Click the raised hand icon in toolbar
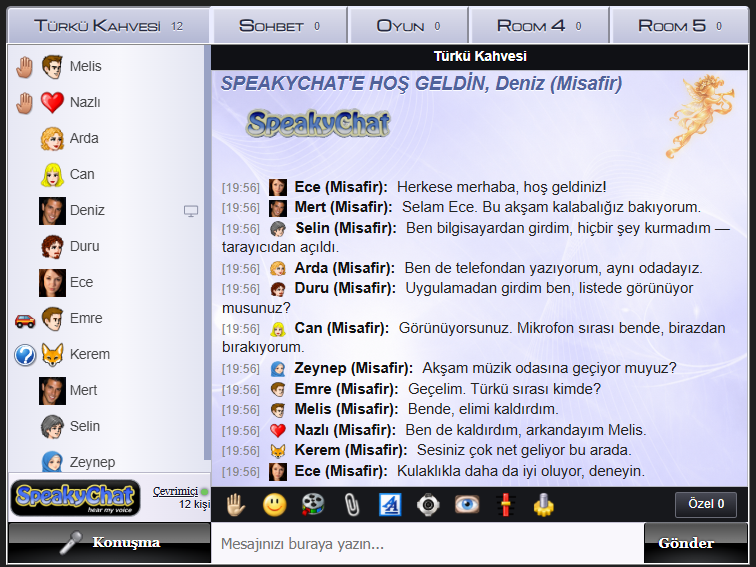 coord(236,505)
